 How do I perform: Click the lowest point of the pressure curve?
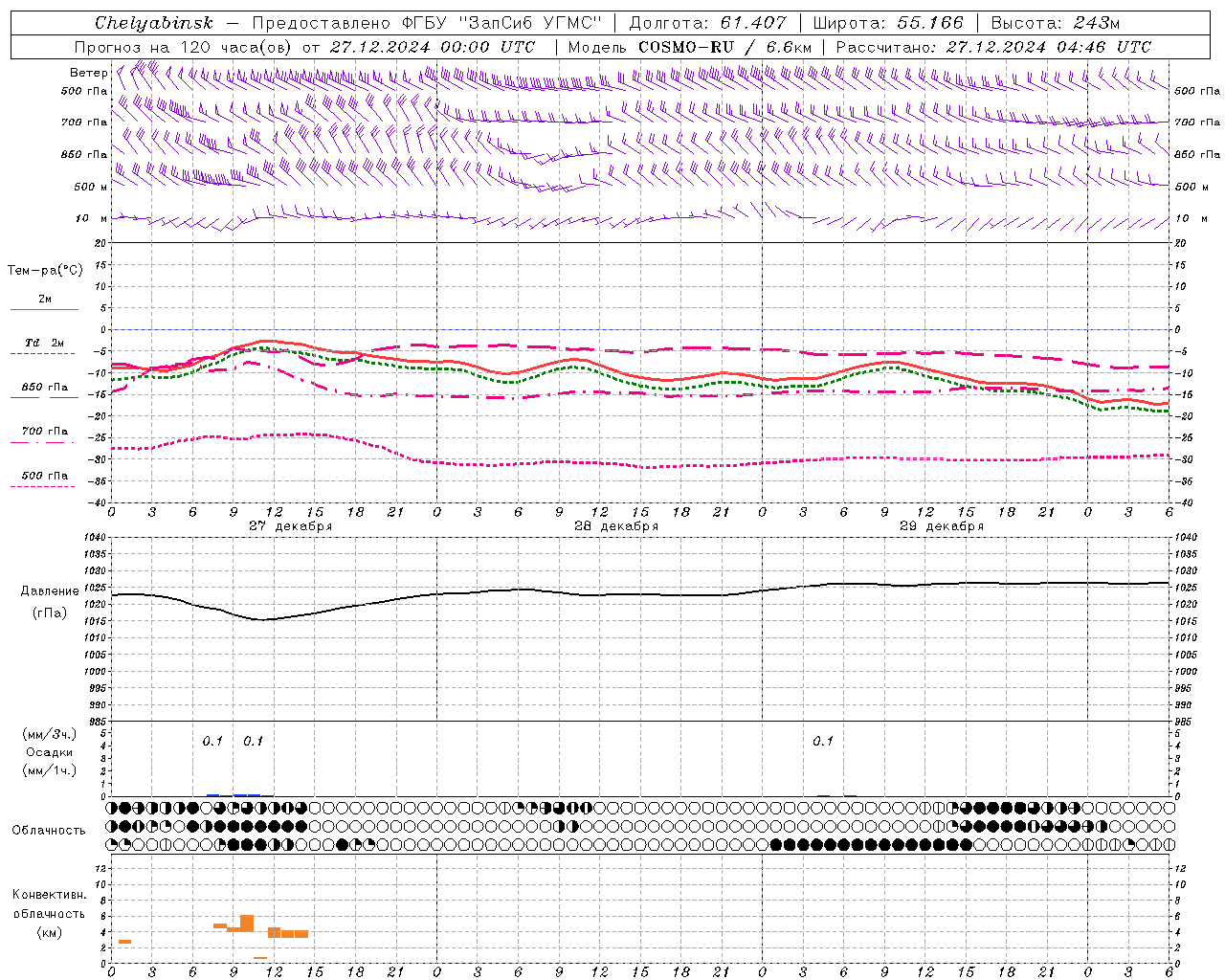tap(261, 619)
